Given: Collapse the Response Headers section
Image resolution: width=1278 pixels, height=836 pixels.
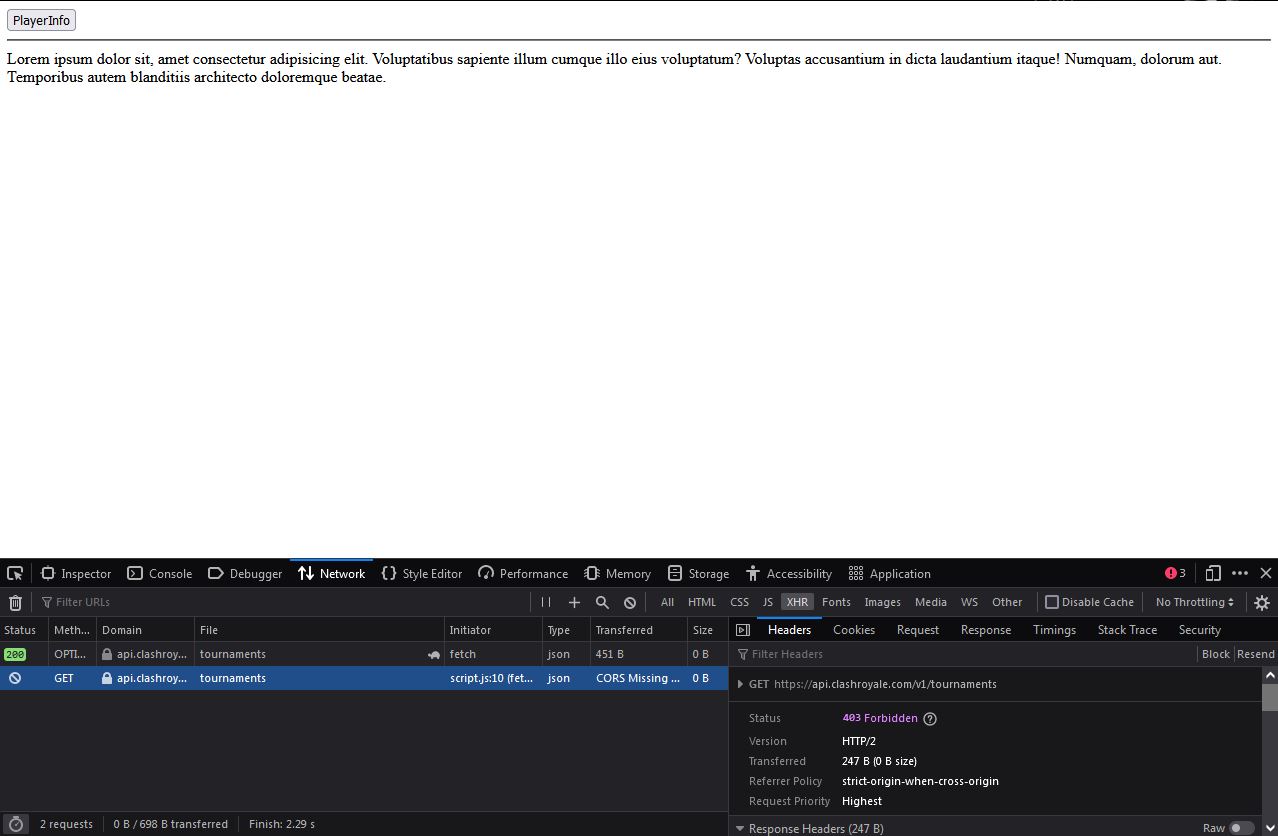Looking at the screenshot, I should (x=740, y=828).
